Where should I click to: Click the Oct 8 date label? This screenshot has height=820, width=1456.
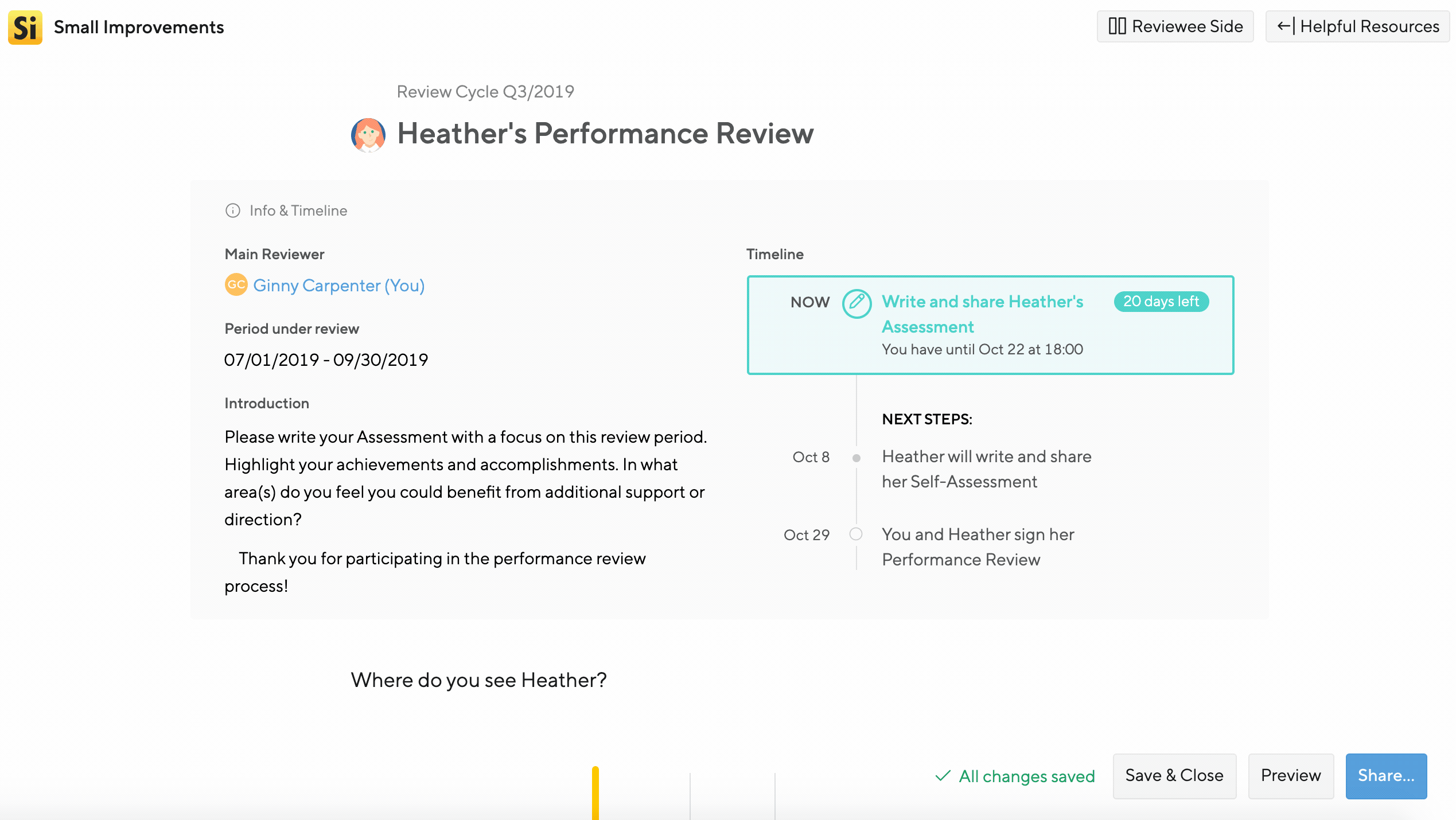(x=811, y=457)
